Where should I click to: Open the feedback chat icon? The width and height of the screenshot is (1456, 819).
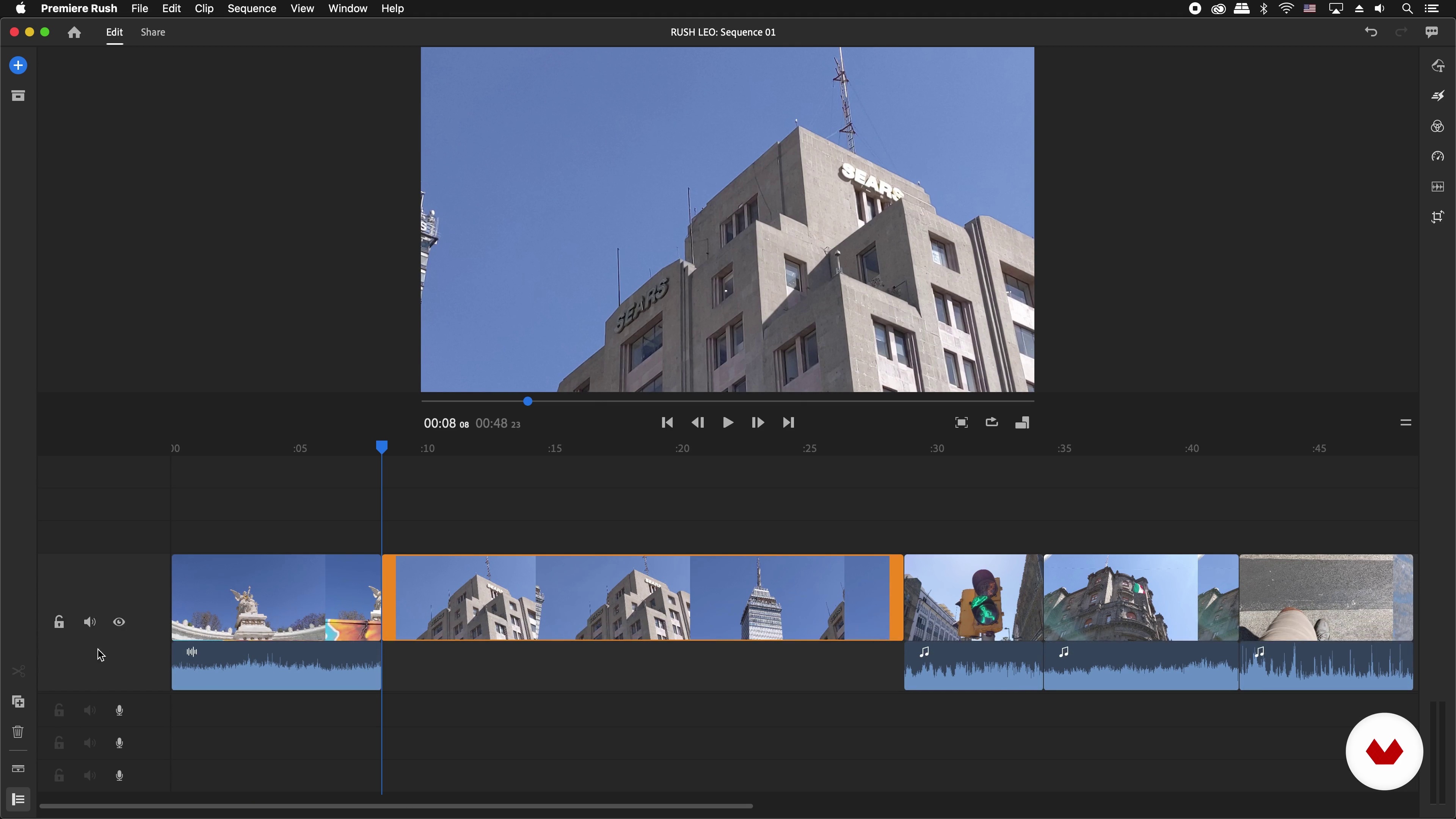coord(1431,32)
